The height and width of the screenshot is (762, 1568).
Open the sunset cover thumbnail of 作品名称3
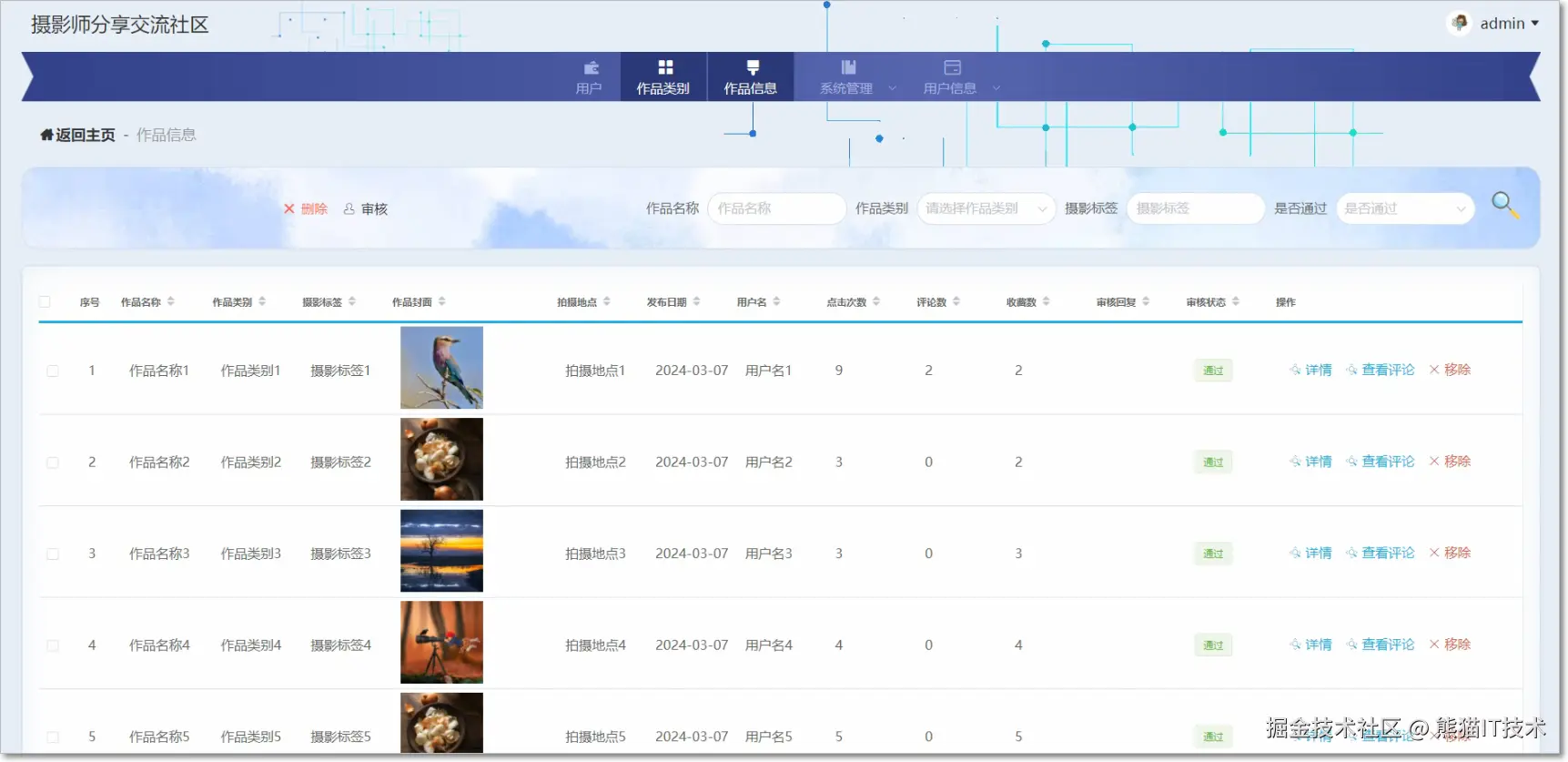(441, 551)
